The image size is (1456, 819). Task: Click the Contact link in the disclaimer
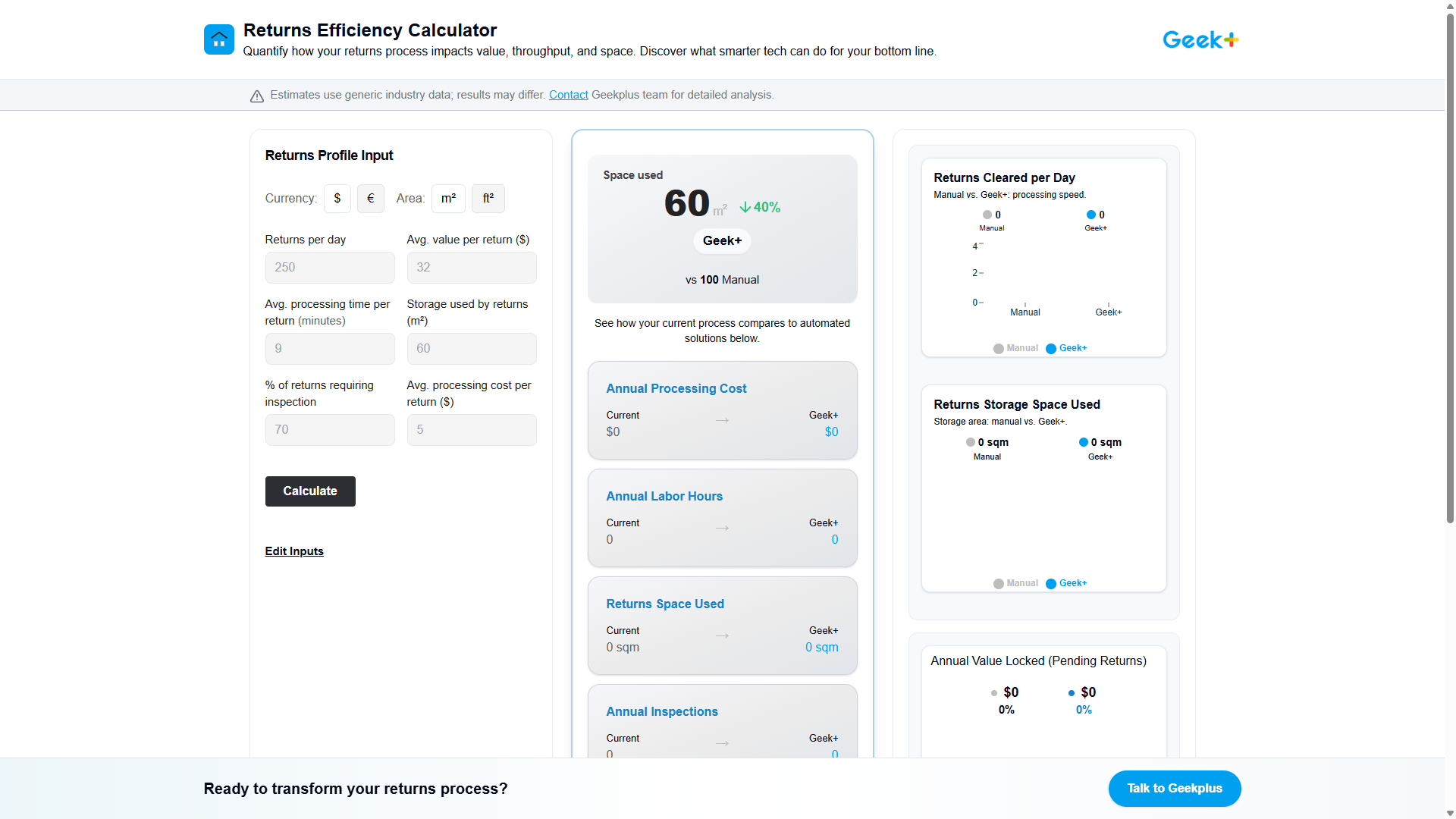[x=568, y=94]
